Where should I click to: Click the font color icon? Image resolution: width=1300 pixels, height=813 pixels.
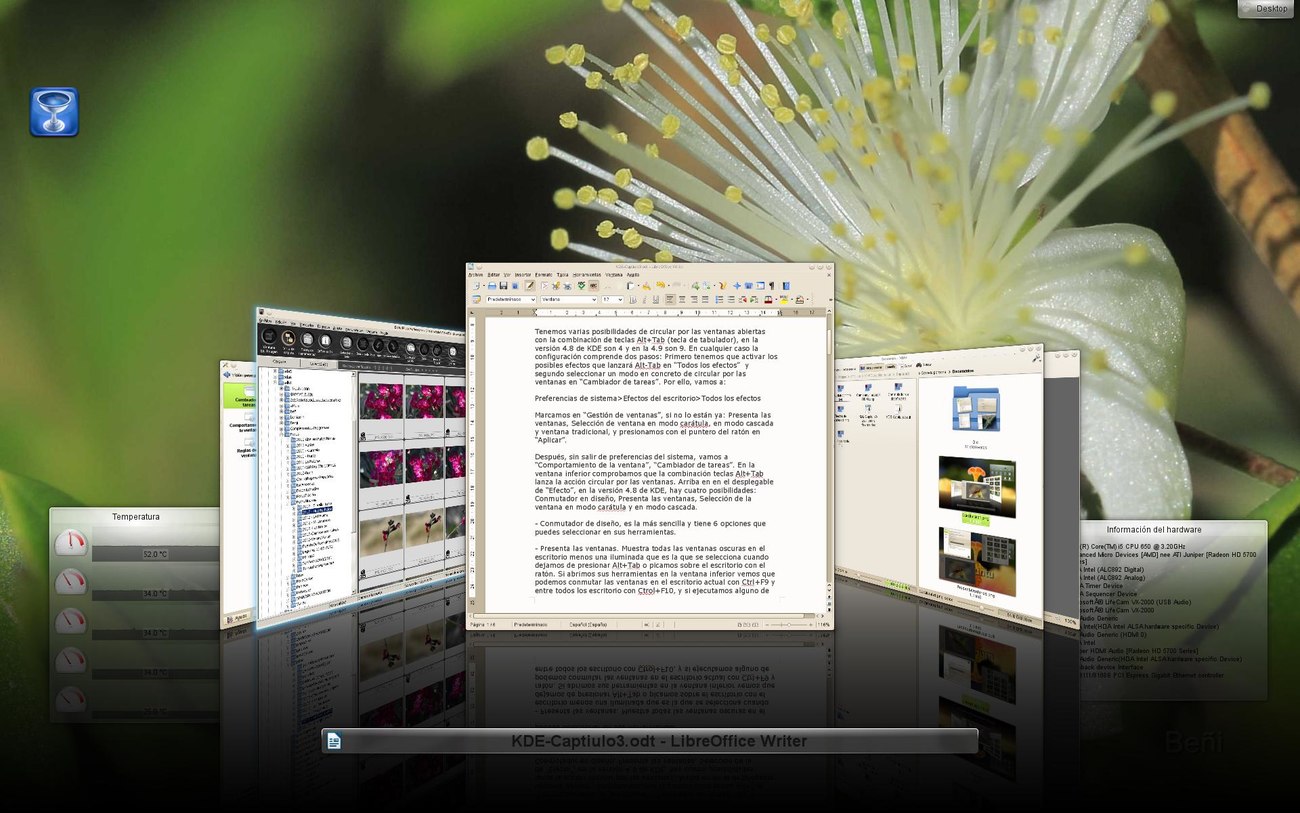[768, 299]
